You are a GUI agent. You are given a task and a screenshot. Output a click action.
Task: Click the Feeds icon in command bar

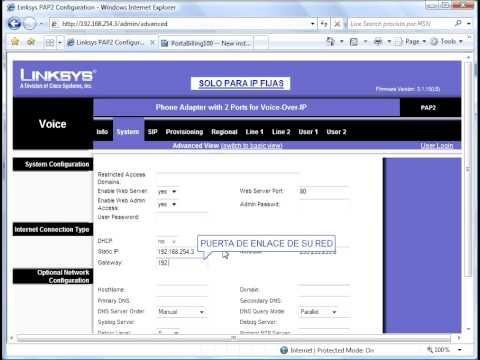(354, 42)
